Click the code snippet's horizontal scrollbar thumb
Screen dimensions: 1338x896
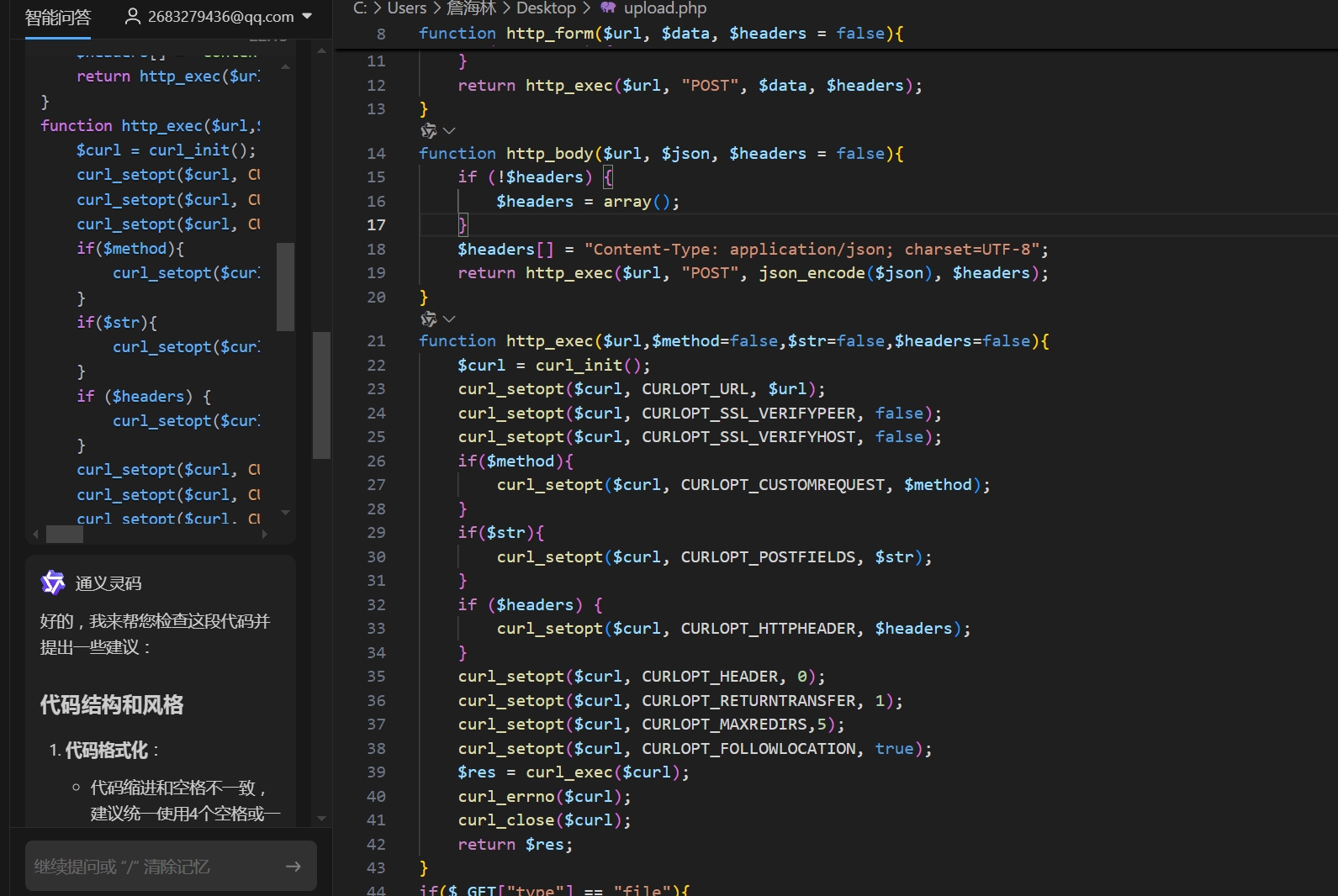(65, 534)
